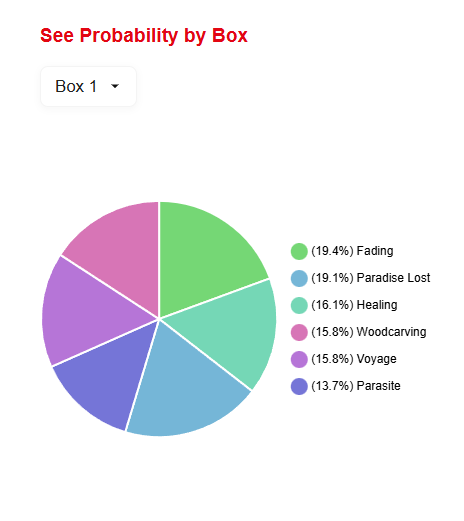Toggle the Paradise Lost legend label
The height and width of the screenshot is (521, 464).
coord(371,278)
